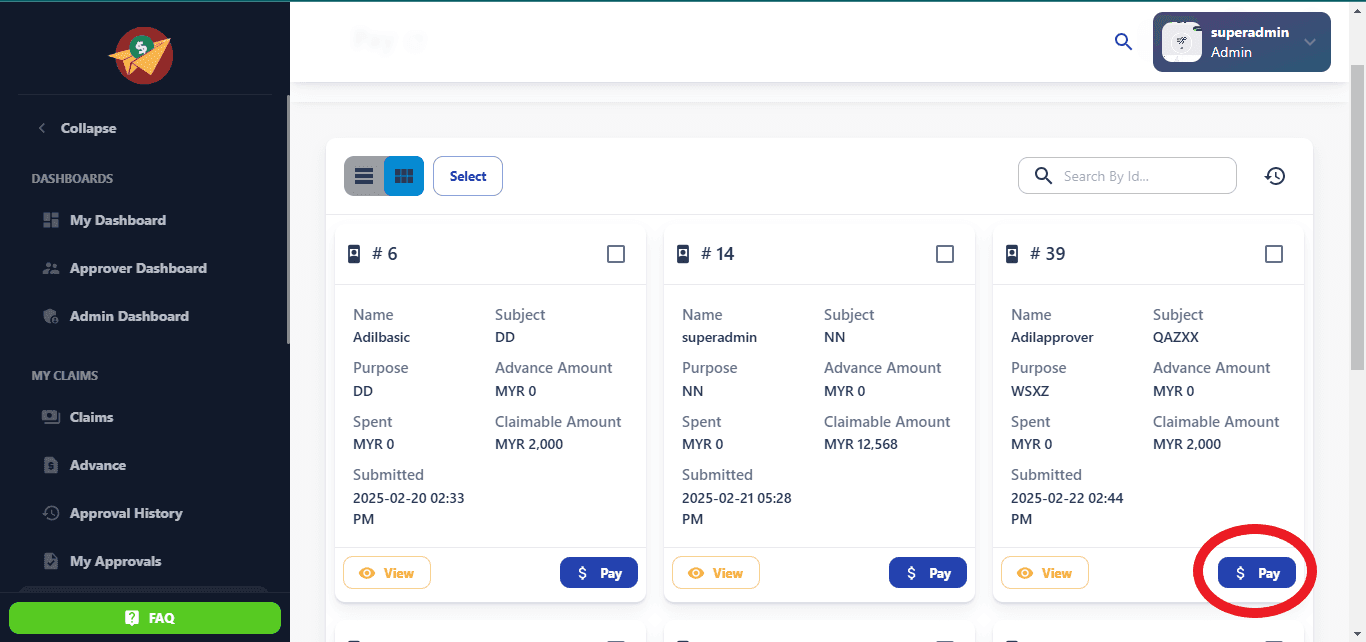Open My Dashboard from the sidebar

tap(117, 220)
